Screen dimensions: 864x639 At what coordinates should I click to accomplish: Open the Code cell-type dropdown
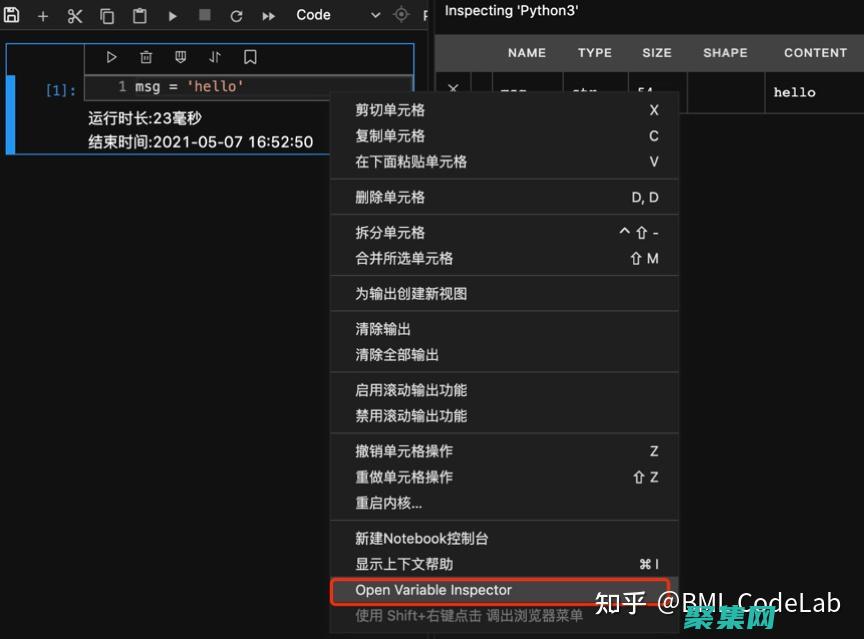(313, 15)
